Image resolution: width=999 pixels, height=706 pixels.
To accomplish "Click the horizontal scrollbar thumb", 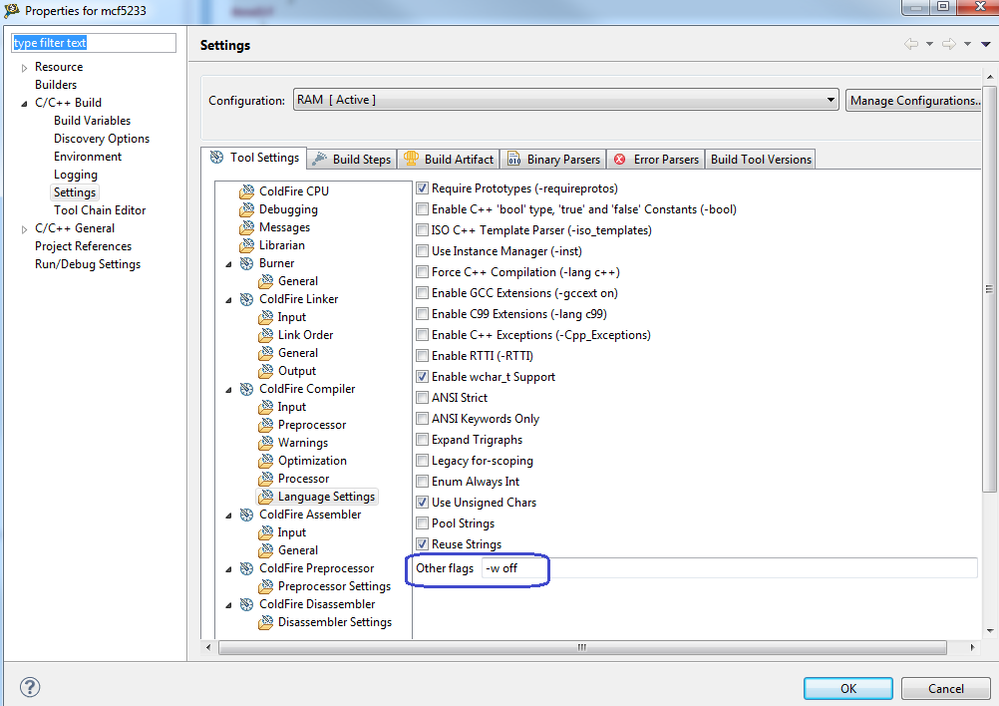I will click(582, 647).
